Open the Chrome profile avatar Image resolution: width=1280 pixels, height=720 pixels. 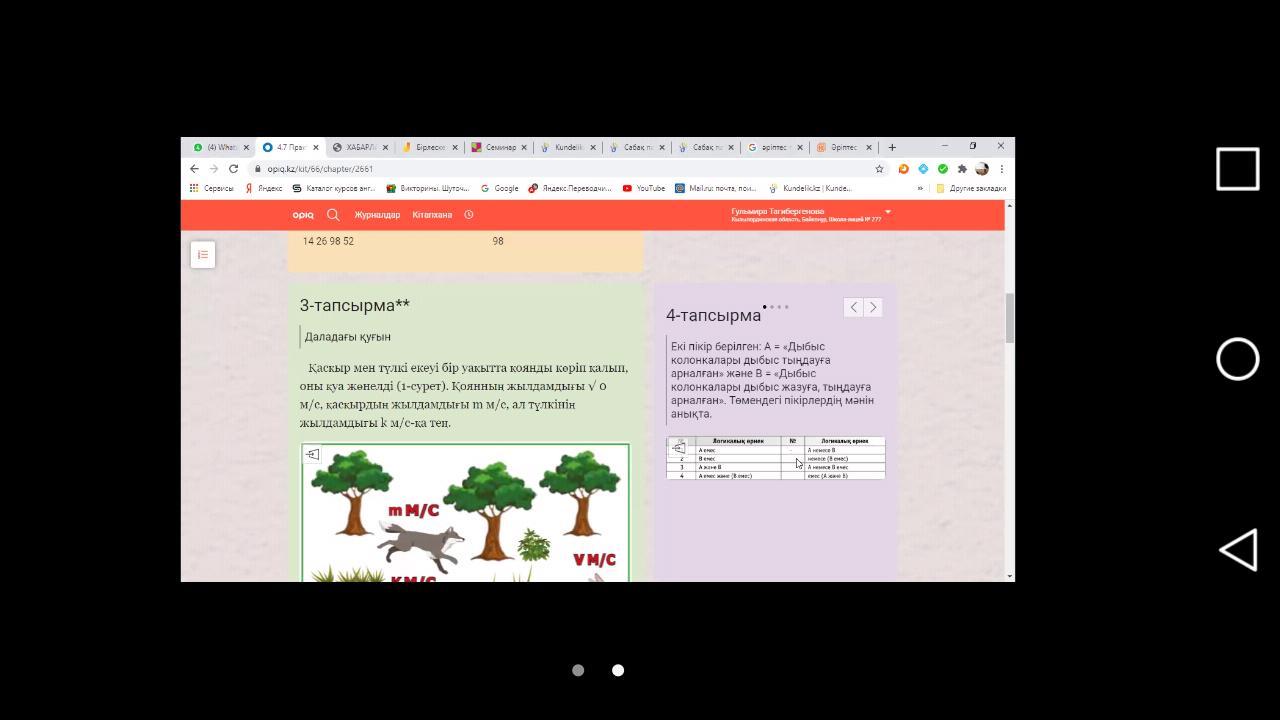point(982,169)
